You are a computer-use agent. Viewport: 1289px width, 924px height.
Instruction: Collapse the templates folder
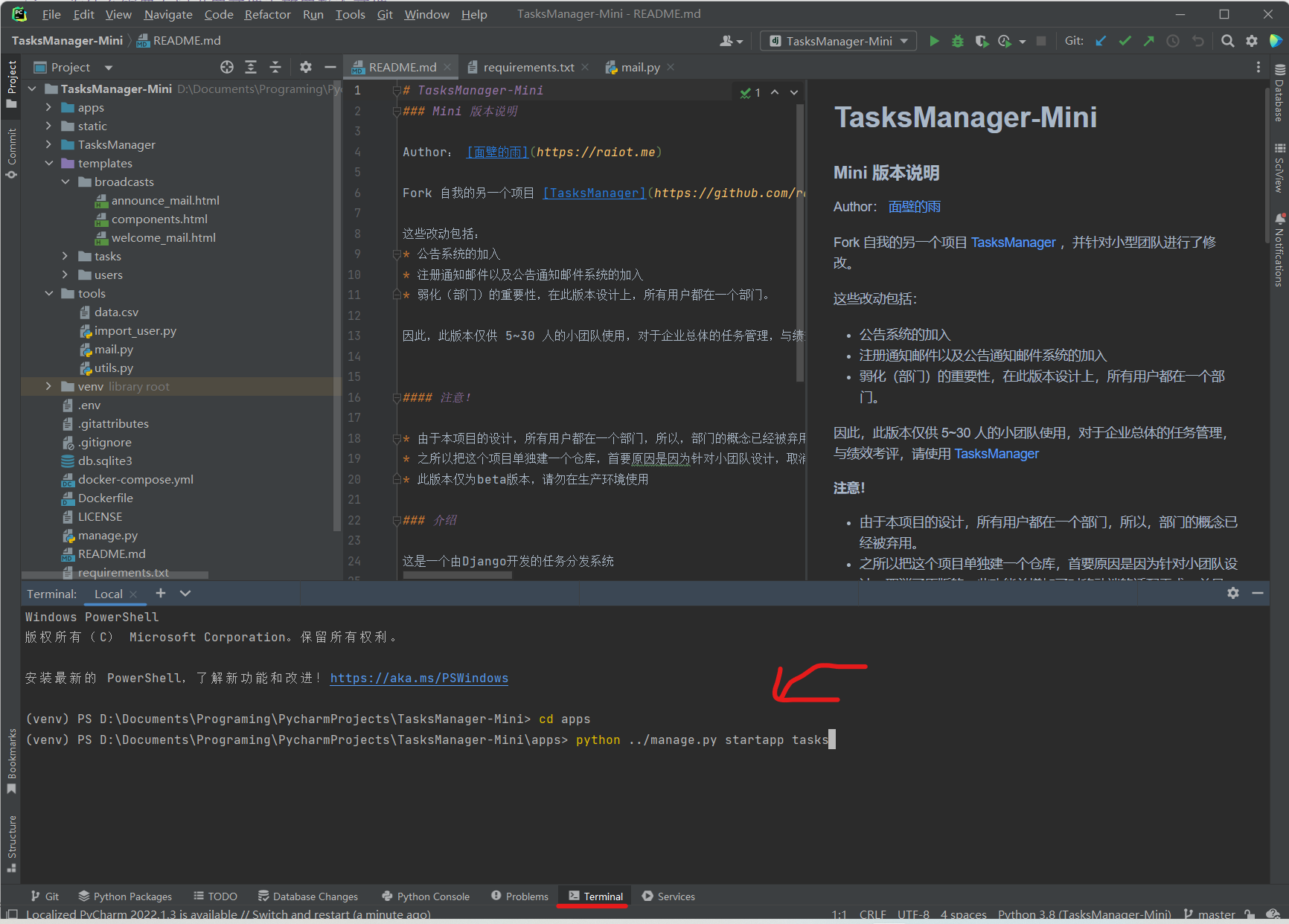(x=49, y=164)
